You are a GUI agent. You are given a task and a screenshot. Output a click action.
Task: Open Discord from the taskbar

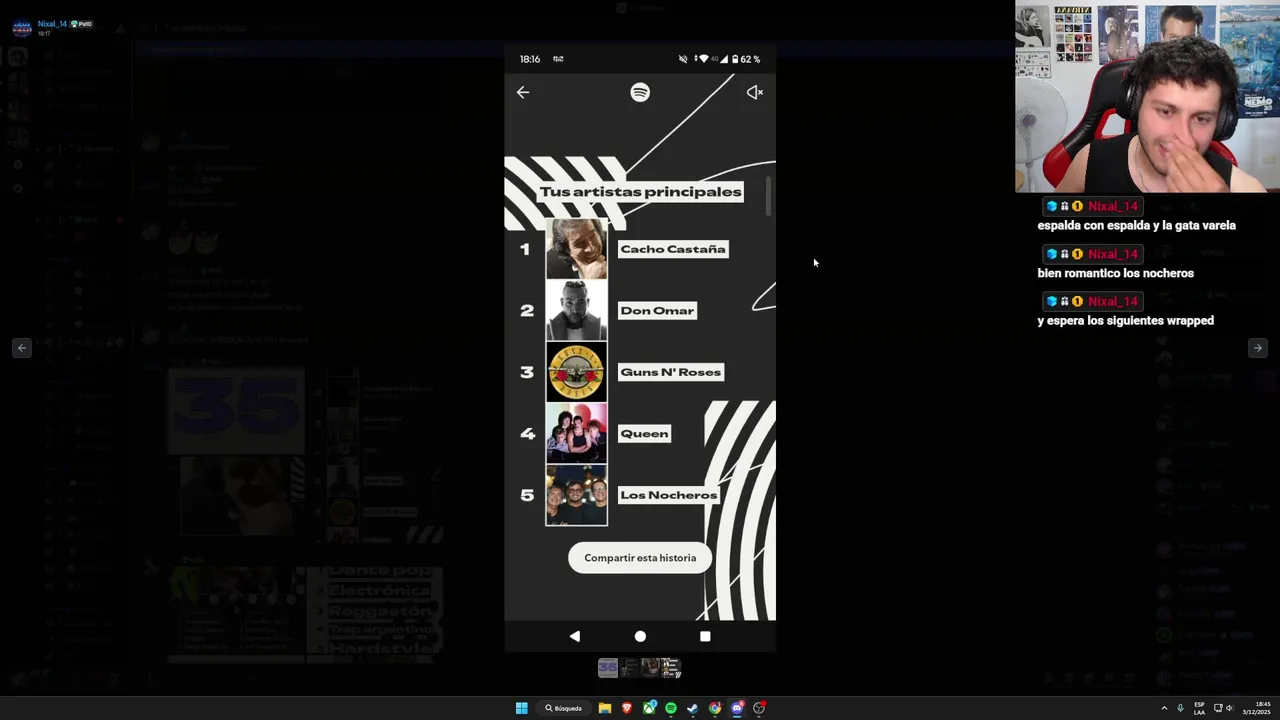(x=737, y=708)
